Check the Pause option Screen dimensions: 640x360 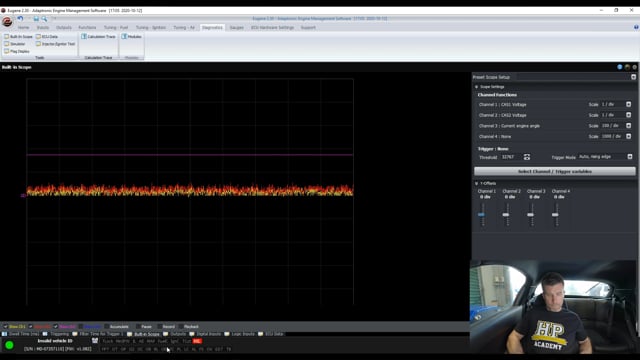[138, 327]
